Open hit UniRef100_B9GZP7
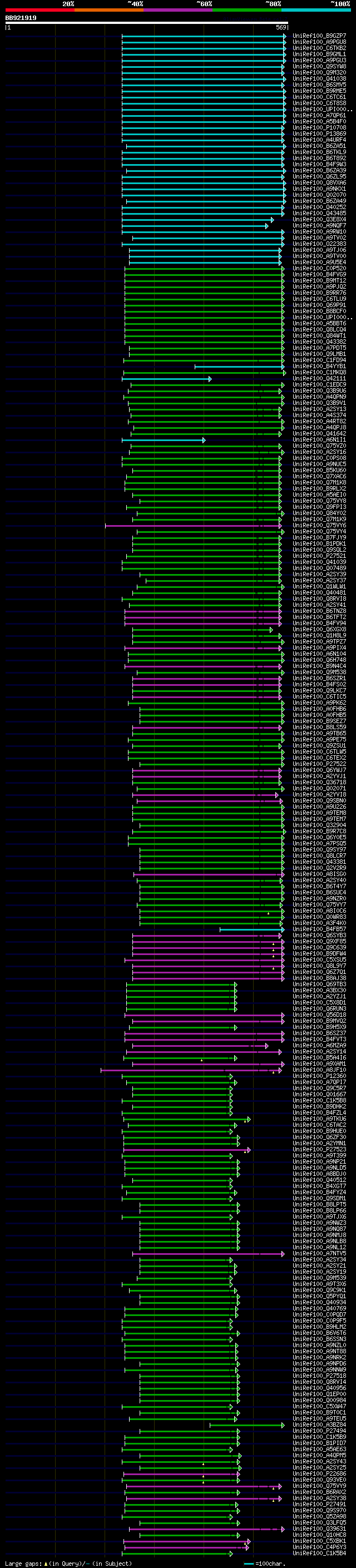The image size is (356, 1568). click(x=319, y=36)
